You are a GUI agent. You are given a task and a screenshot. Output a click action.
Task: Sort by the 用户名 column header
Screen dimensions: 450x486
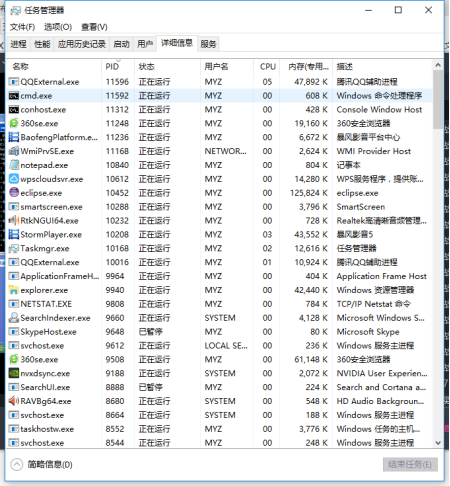point(227,67)
